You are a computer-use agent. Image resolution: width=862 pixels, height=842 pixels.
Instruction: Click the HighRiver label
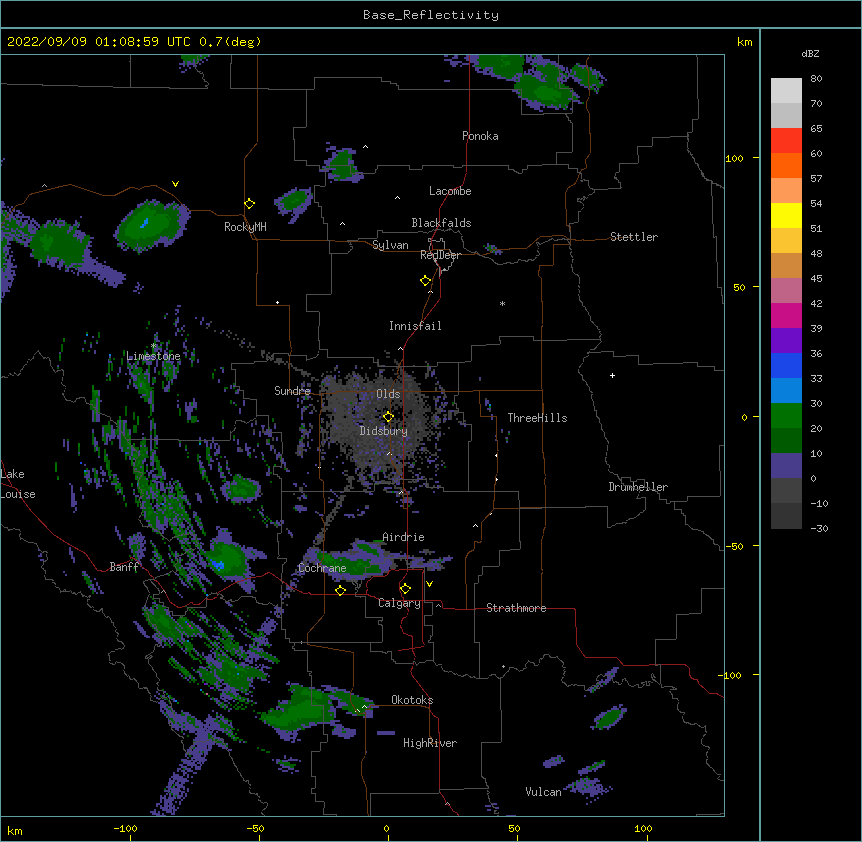pyautogui.click(x=430, y=743)
